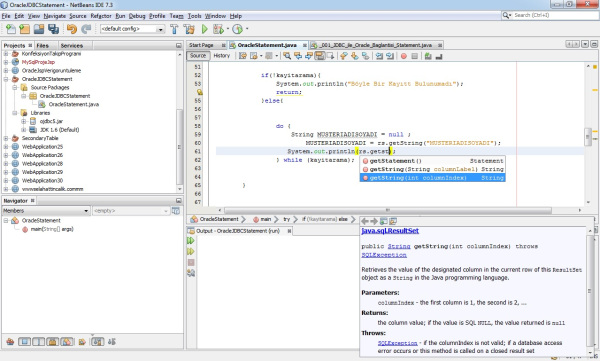Click the Find Next Occurrence icon
Image resolution: width=600 pixels, height=361 pixels.
[x=309, y=56]
